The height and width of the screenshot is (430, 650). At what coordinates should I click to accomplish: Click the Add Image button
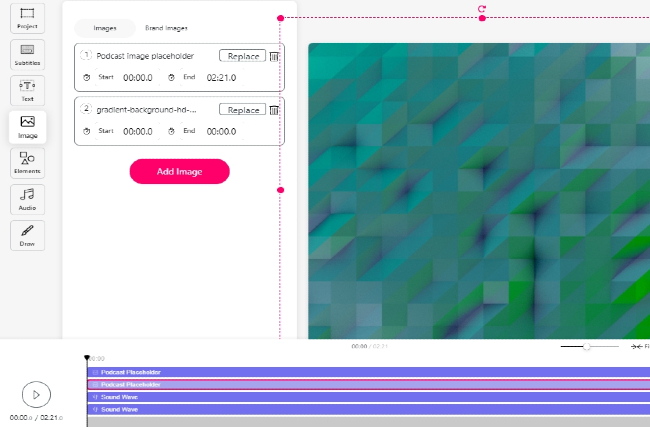(x=179, y=171)
